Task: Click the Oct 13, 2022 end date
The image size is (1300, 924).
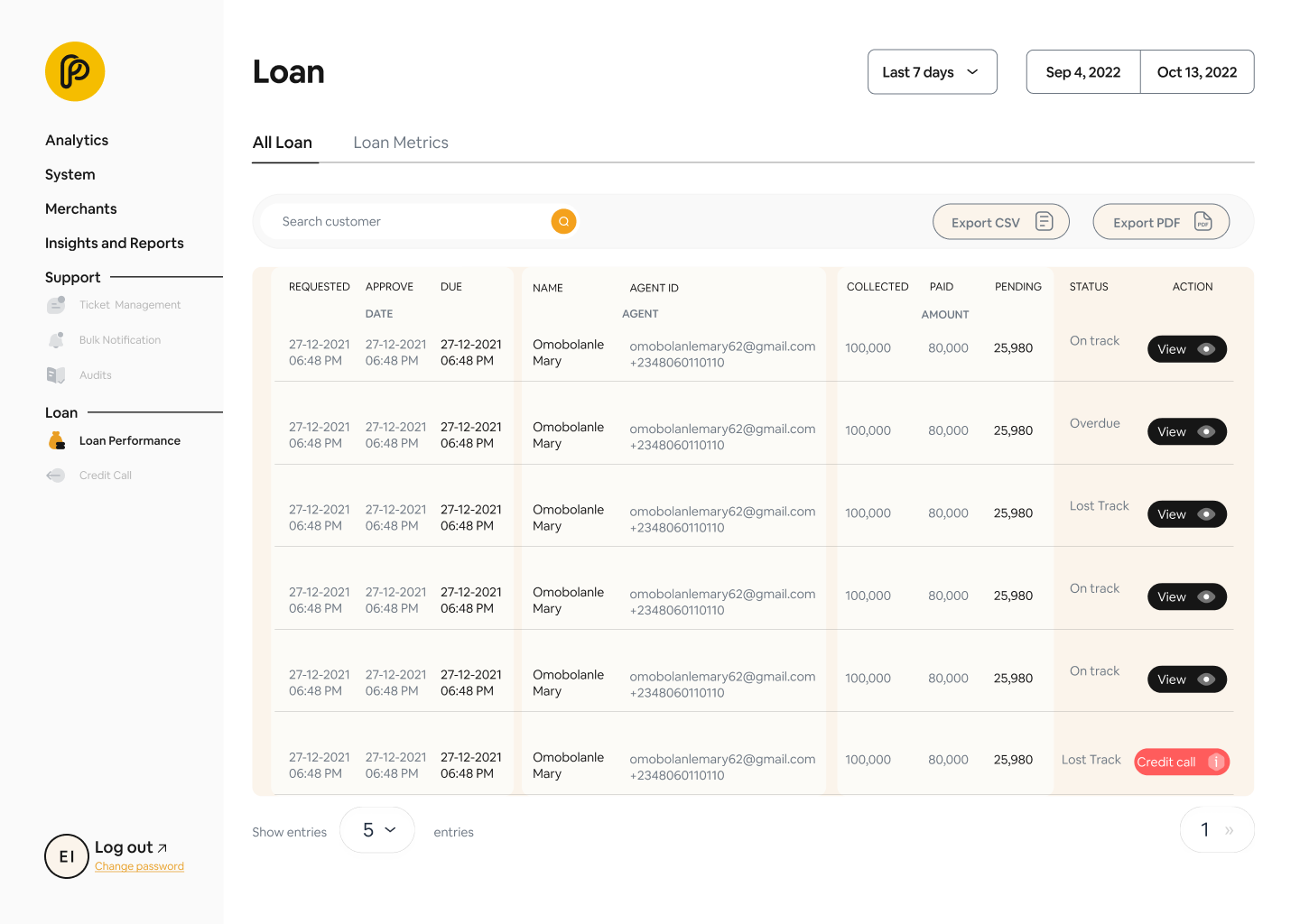Action: (1197, 72)
